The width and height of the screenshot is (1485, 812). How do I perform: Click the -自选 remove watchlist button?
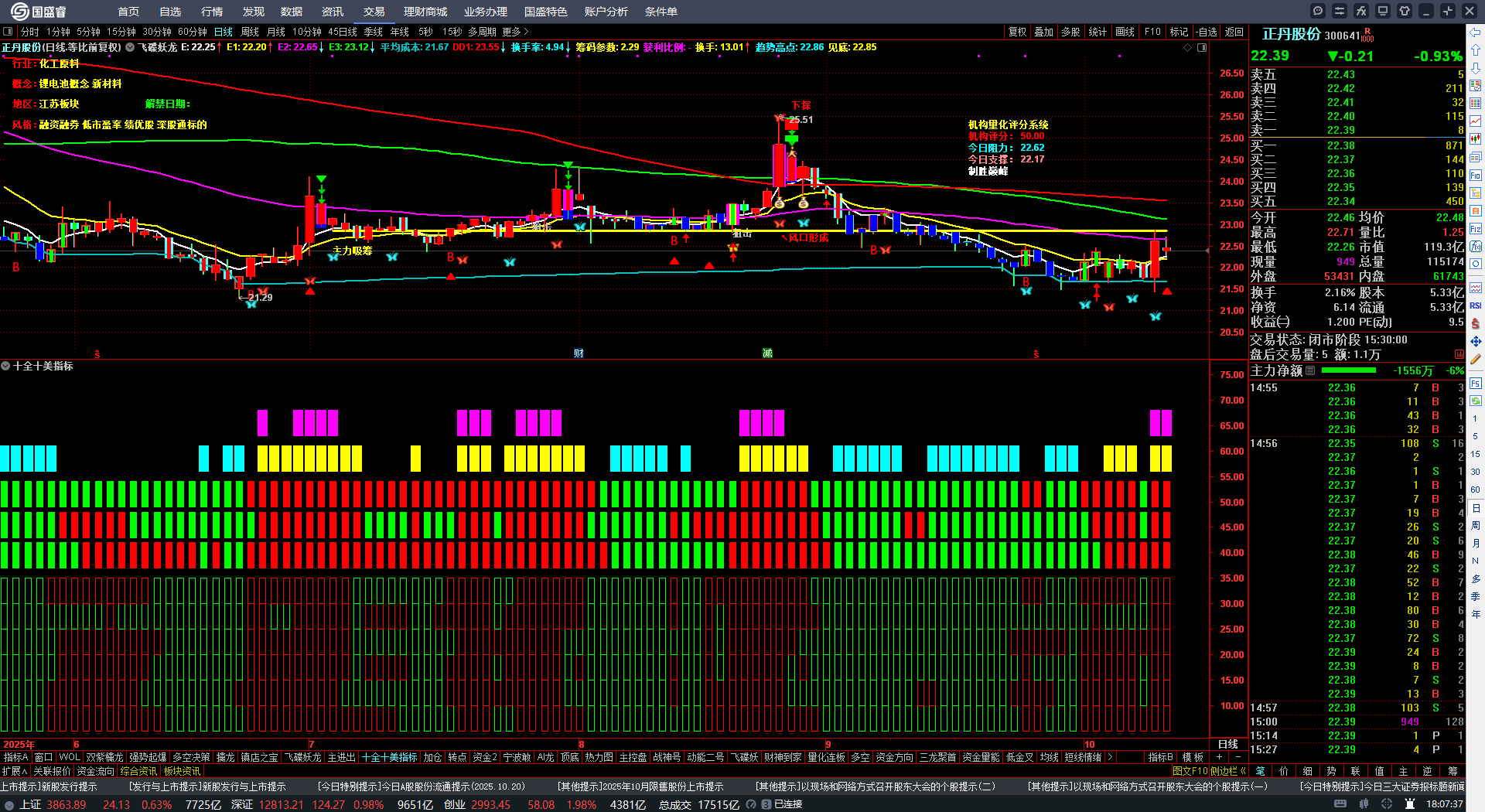click(1206, 32)
